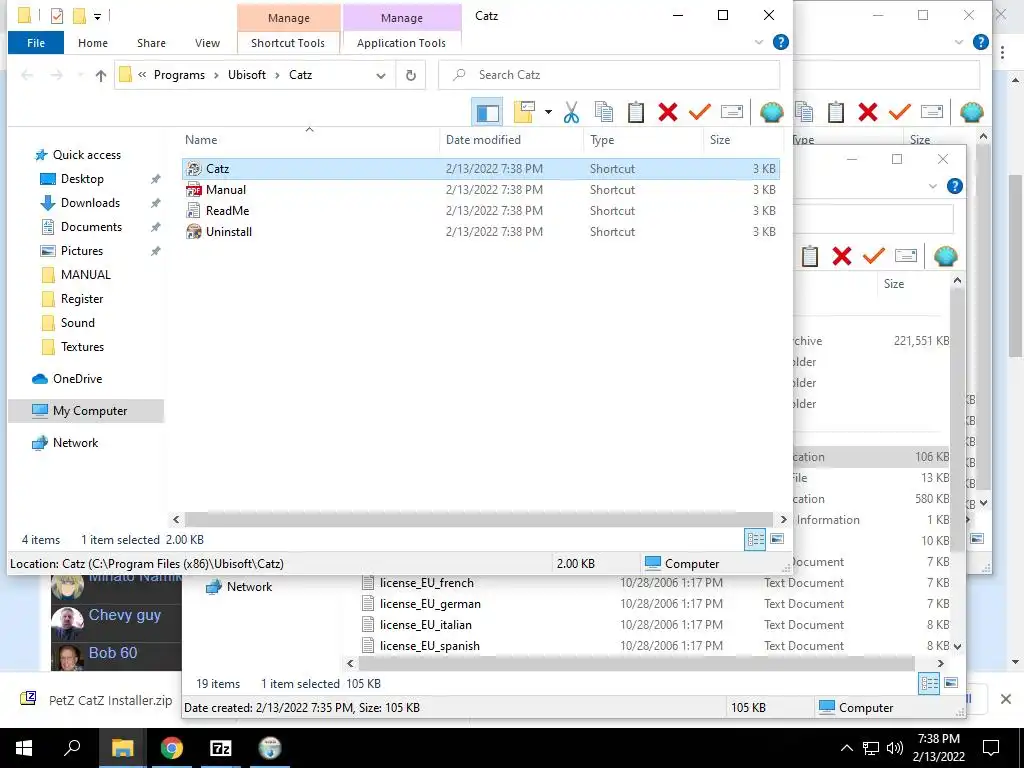This screenshot has width=1024, height=768.
Task: Open Pictures in the navigation pane
Action: click(x=82, y=251)
